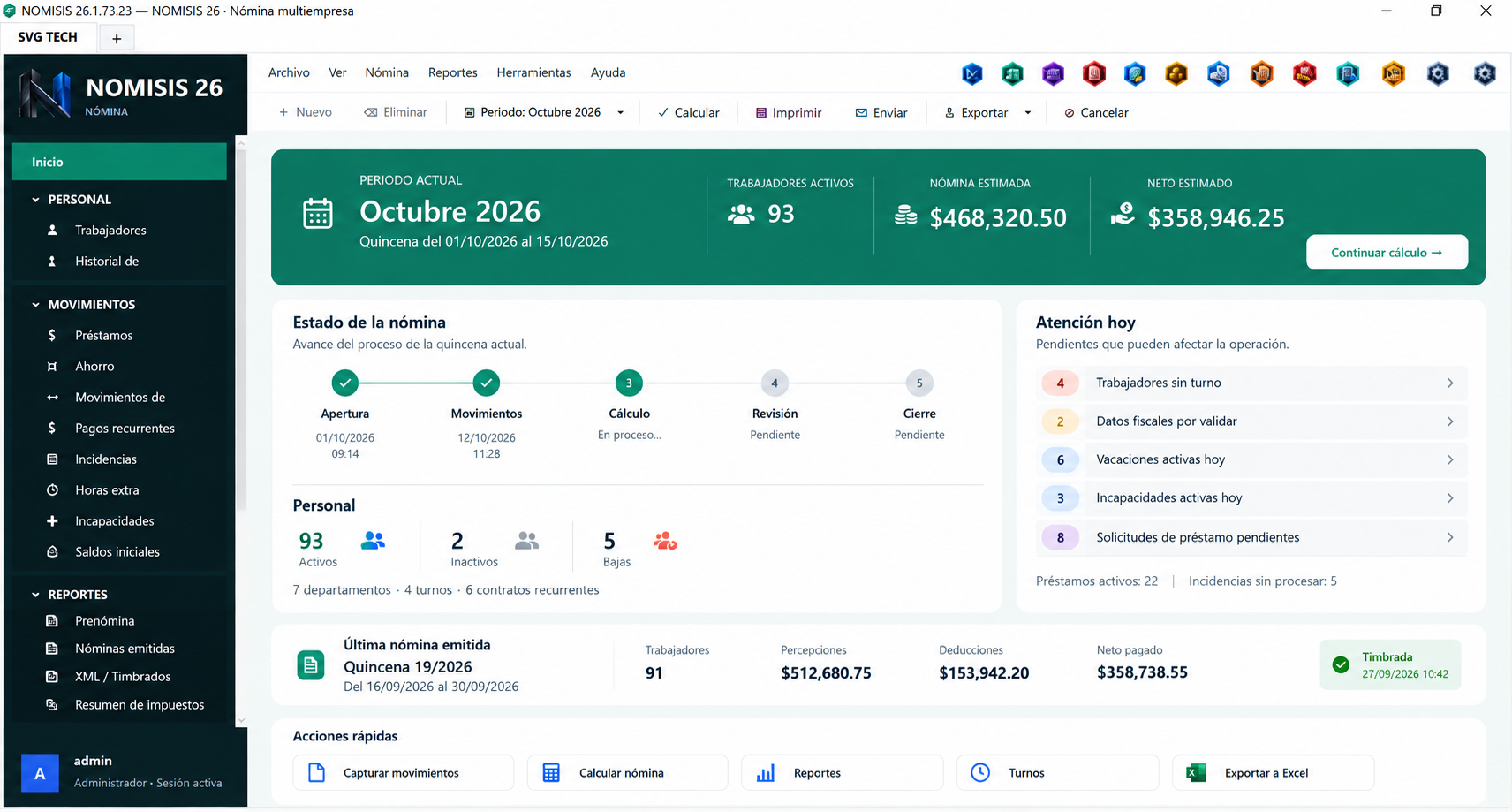The height and width of the screenshot is (812, 1512).
Task: Click the Incidencias list icon in sidebar
Action: click(x=52, y=459)
